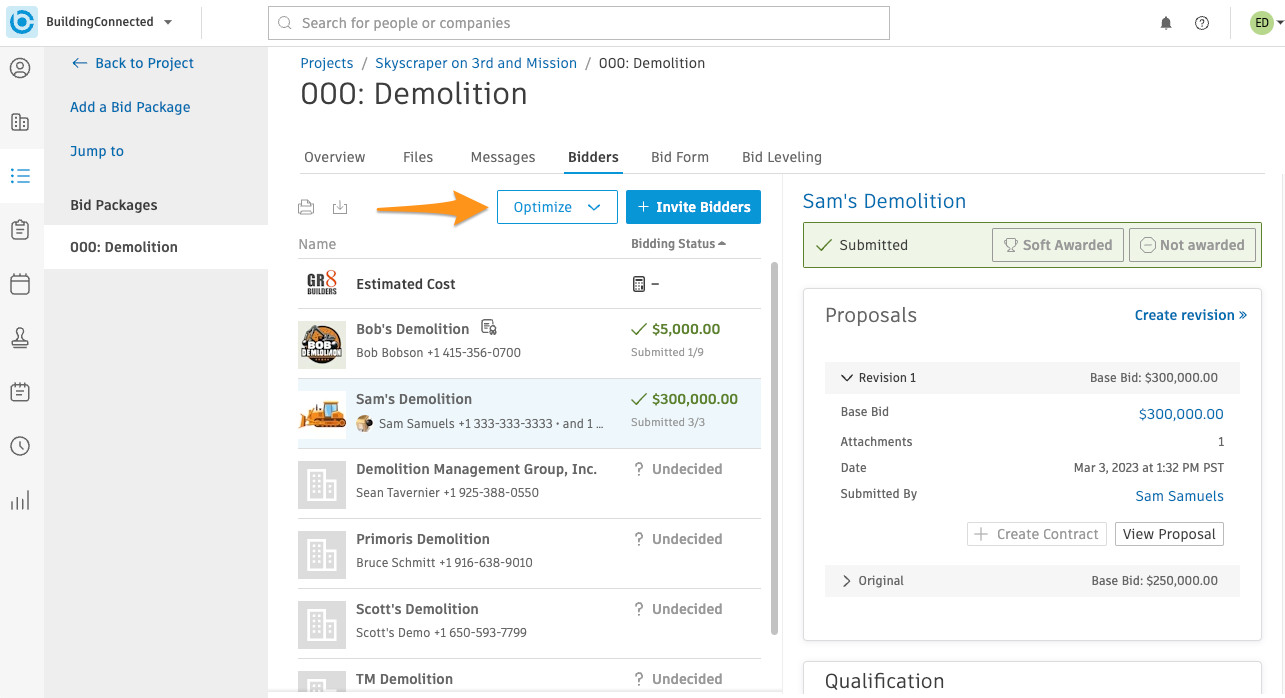Open the BuildingConnected account dropdown
1285x698 pixels.
click(x=109, y=22)
